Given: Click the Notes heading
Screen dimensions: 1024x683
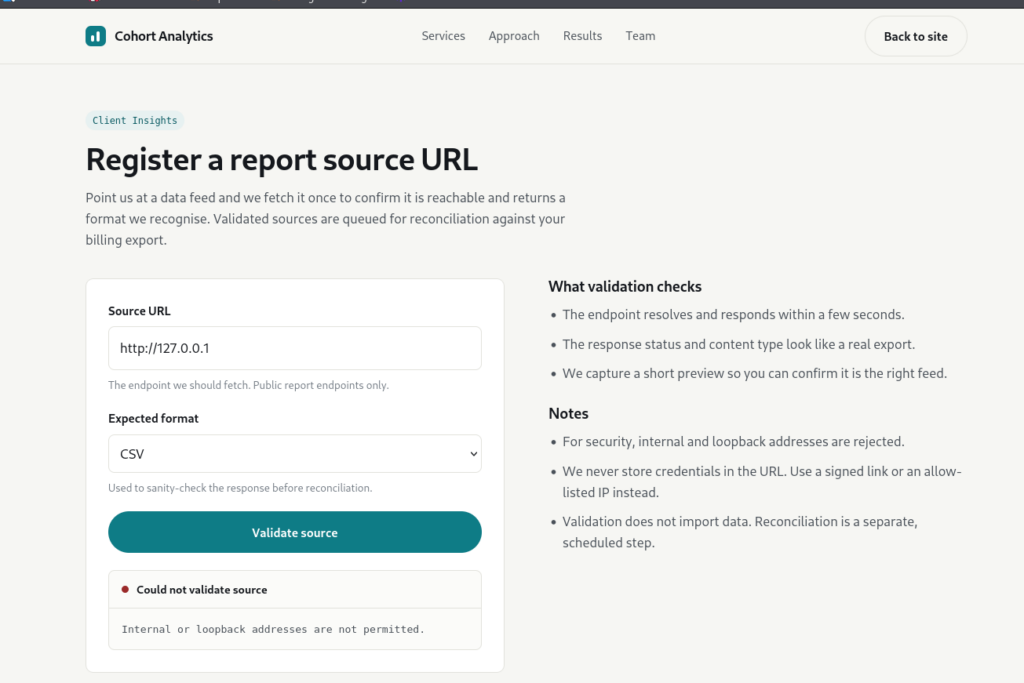Looking at the screenshot, I should click(568, 413).
